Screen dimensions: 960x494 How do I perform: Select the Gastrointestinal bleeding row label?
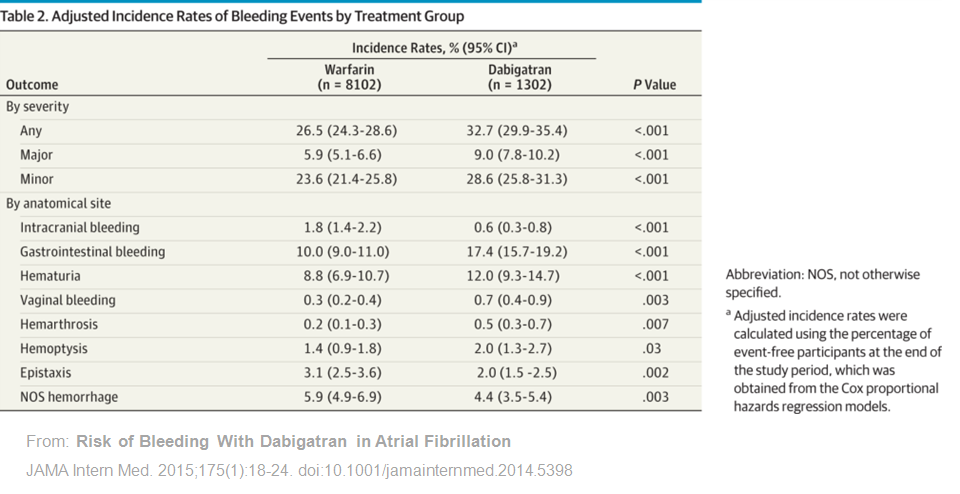click(93, 252)
